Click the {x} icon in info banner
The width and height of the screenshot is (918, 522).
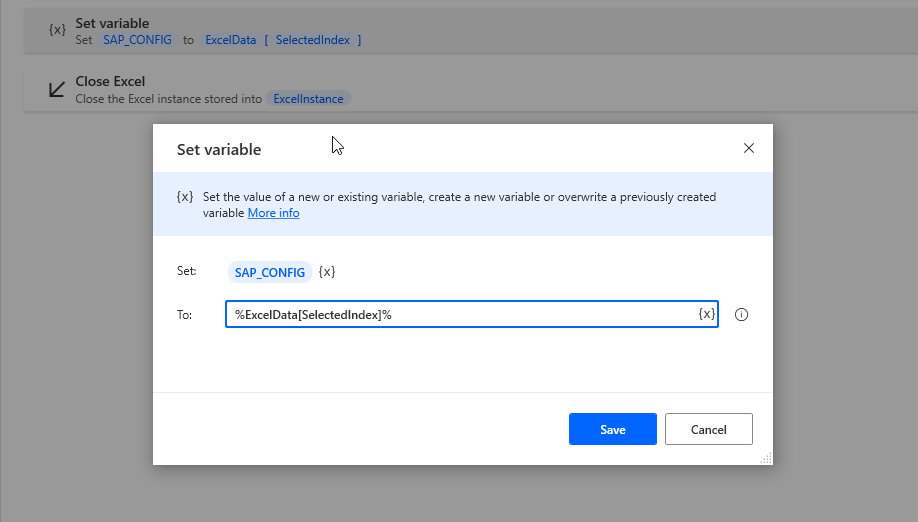(185, 197)
